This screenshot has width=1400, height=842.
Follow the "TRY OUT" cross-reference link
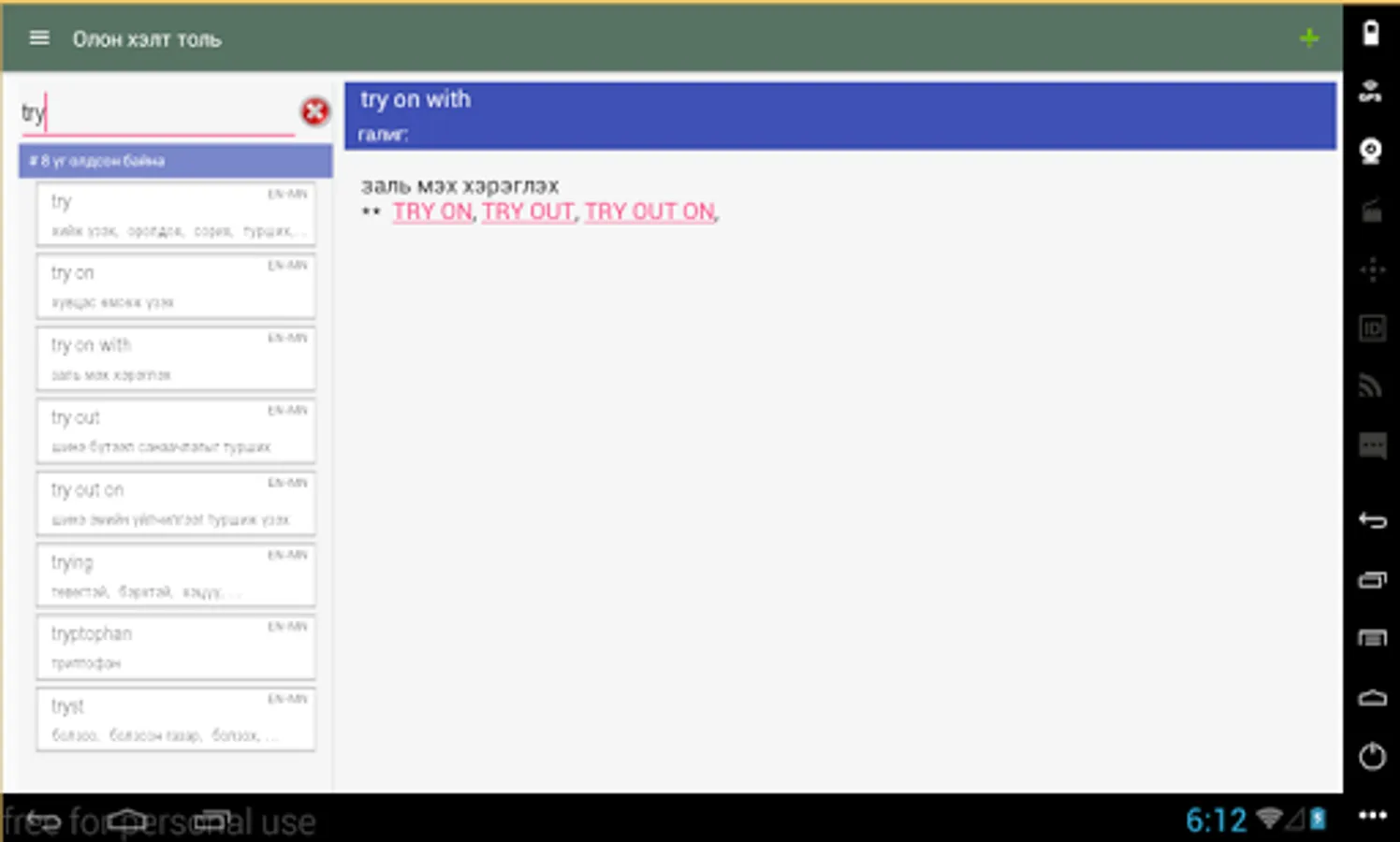(x=529, y=212)
